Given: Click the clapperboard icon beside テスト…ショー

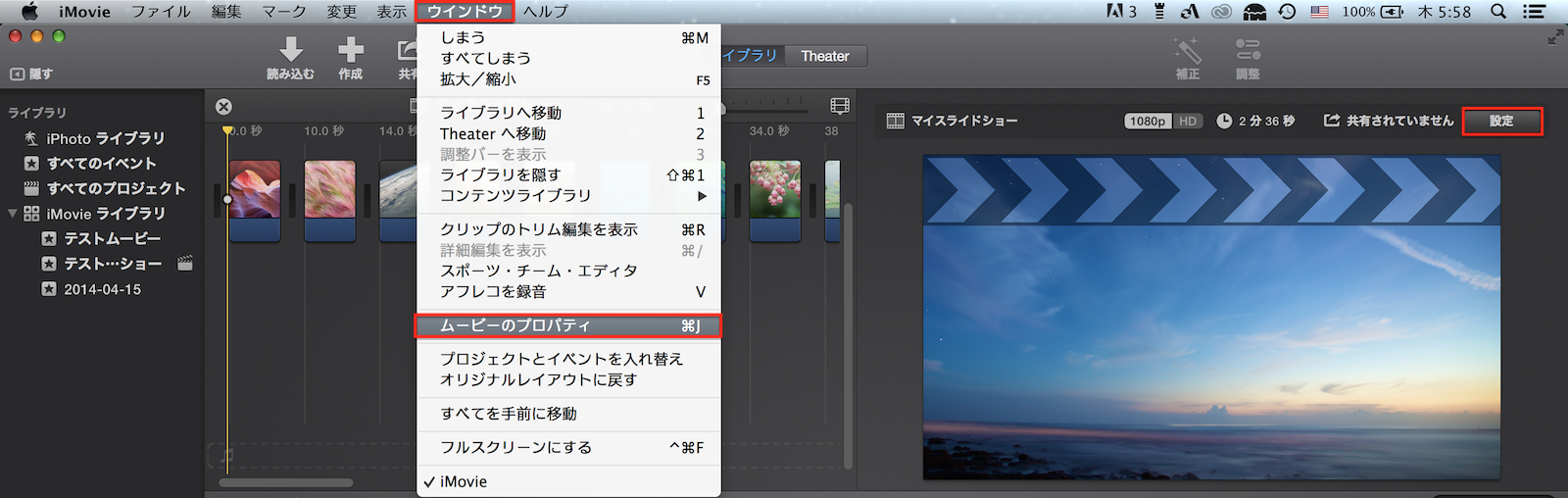Looking at the screenshot, I should click(x=184, y=264).
